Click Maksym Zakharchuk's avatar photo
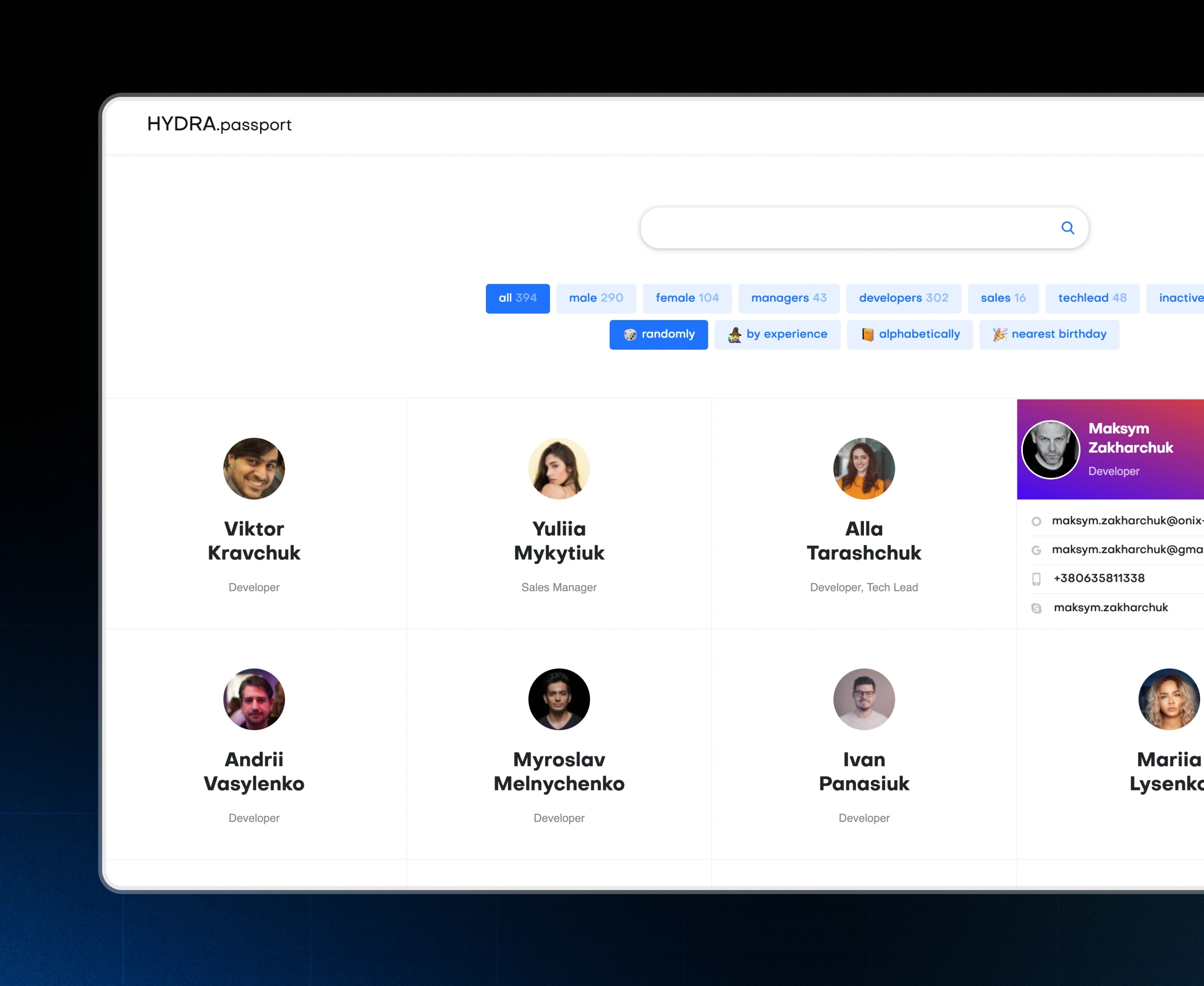Viewport: 1204px width, 986px height. point(1050,449)
